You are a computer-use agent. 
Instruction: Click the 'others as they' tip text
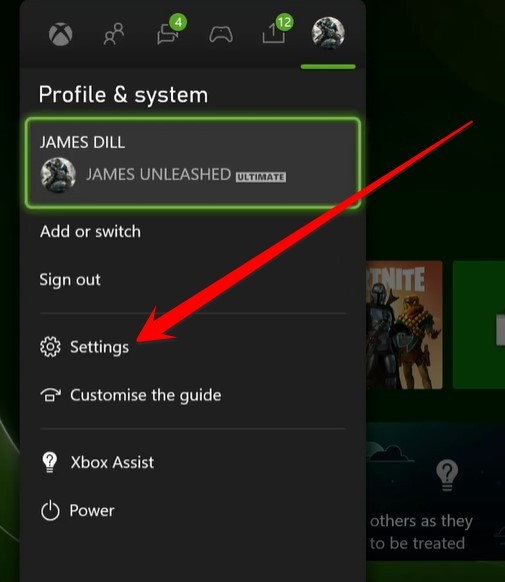421,521
